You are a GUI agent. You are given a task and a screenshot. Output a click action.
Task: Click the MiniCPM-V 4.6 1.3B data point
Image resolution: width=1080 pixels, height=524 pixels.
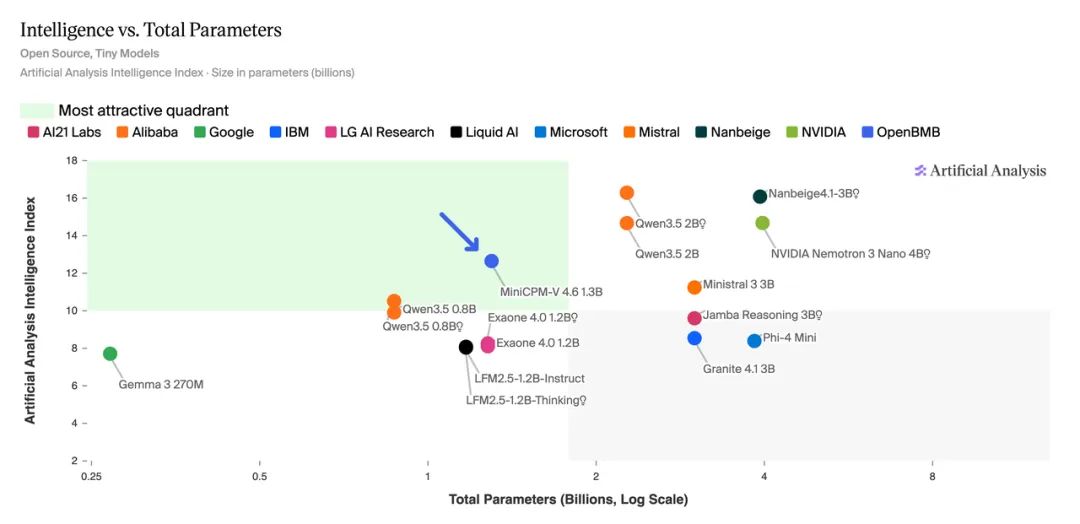(491, 261)
